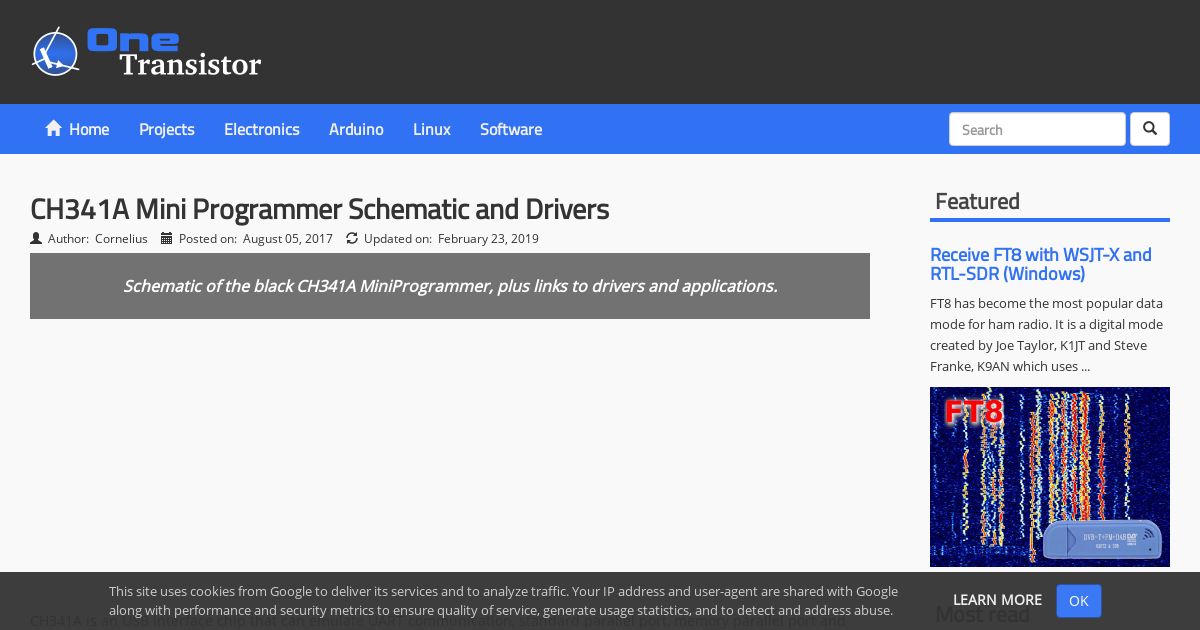The width and height of the screenshot is (1200, 630).
Task: Open the Home menu item
Action: [77, 129]
